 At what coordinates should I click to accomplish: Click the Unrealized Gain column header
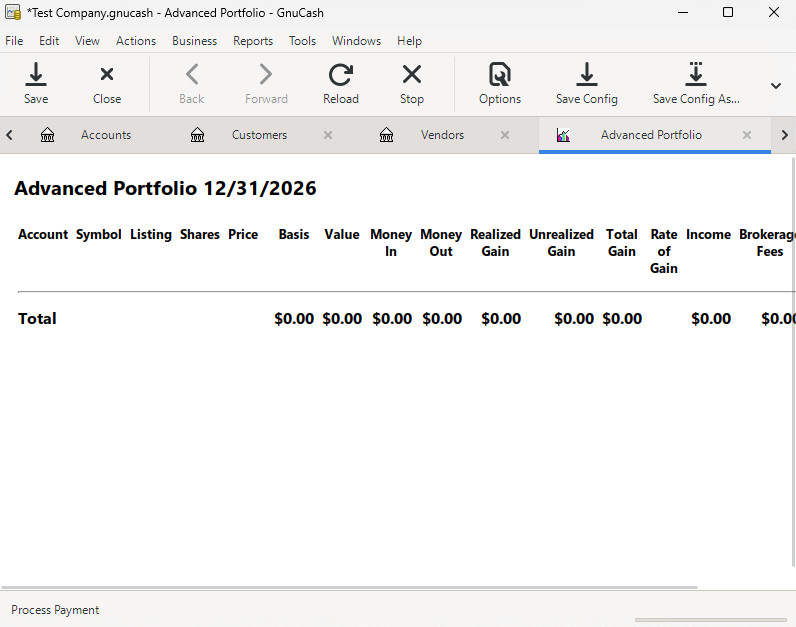[561, 243]
